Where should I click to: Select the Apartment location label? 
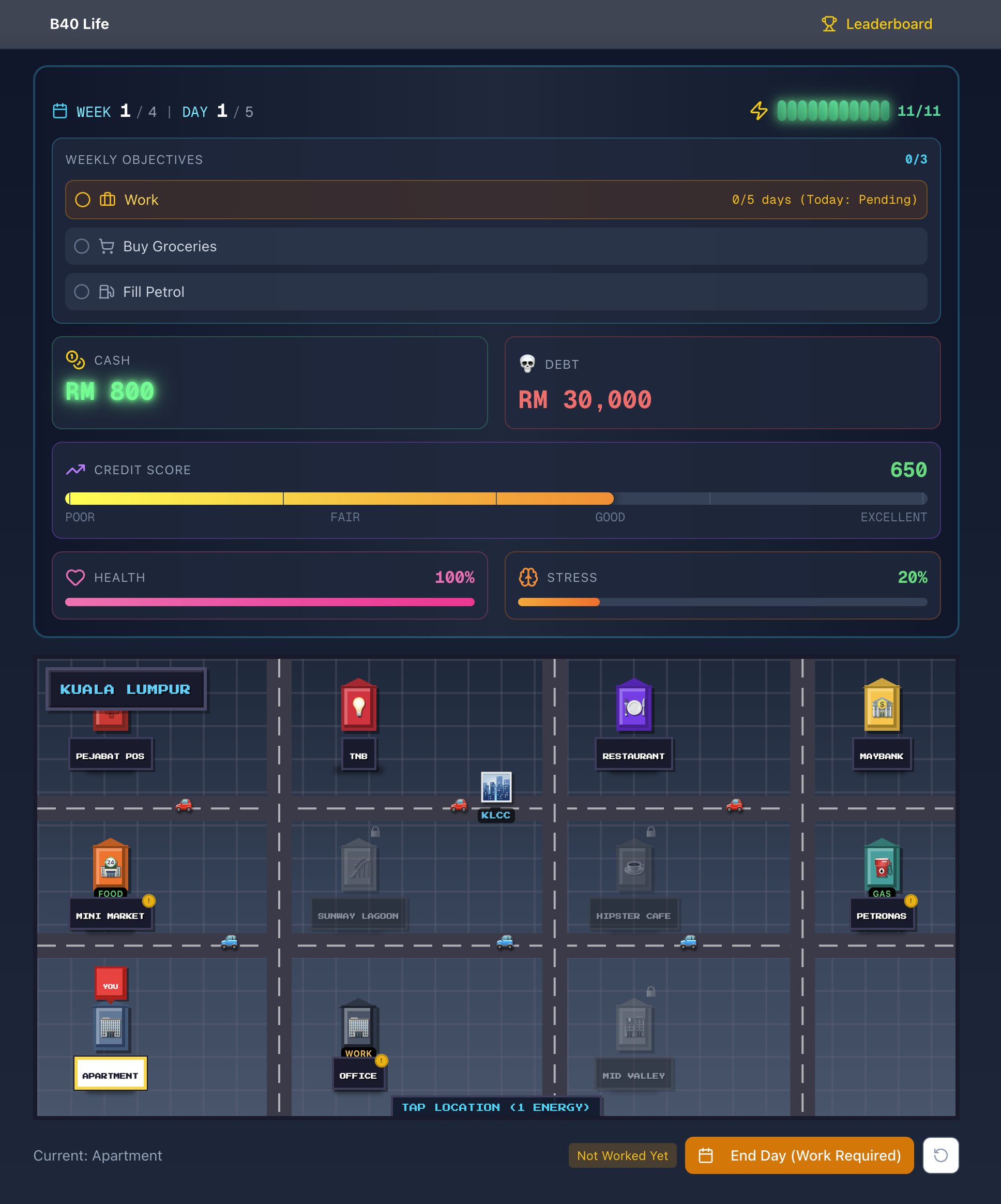[x=110, y=1075]
